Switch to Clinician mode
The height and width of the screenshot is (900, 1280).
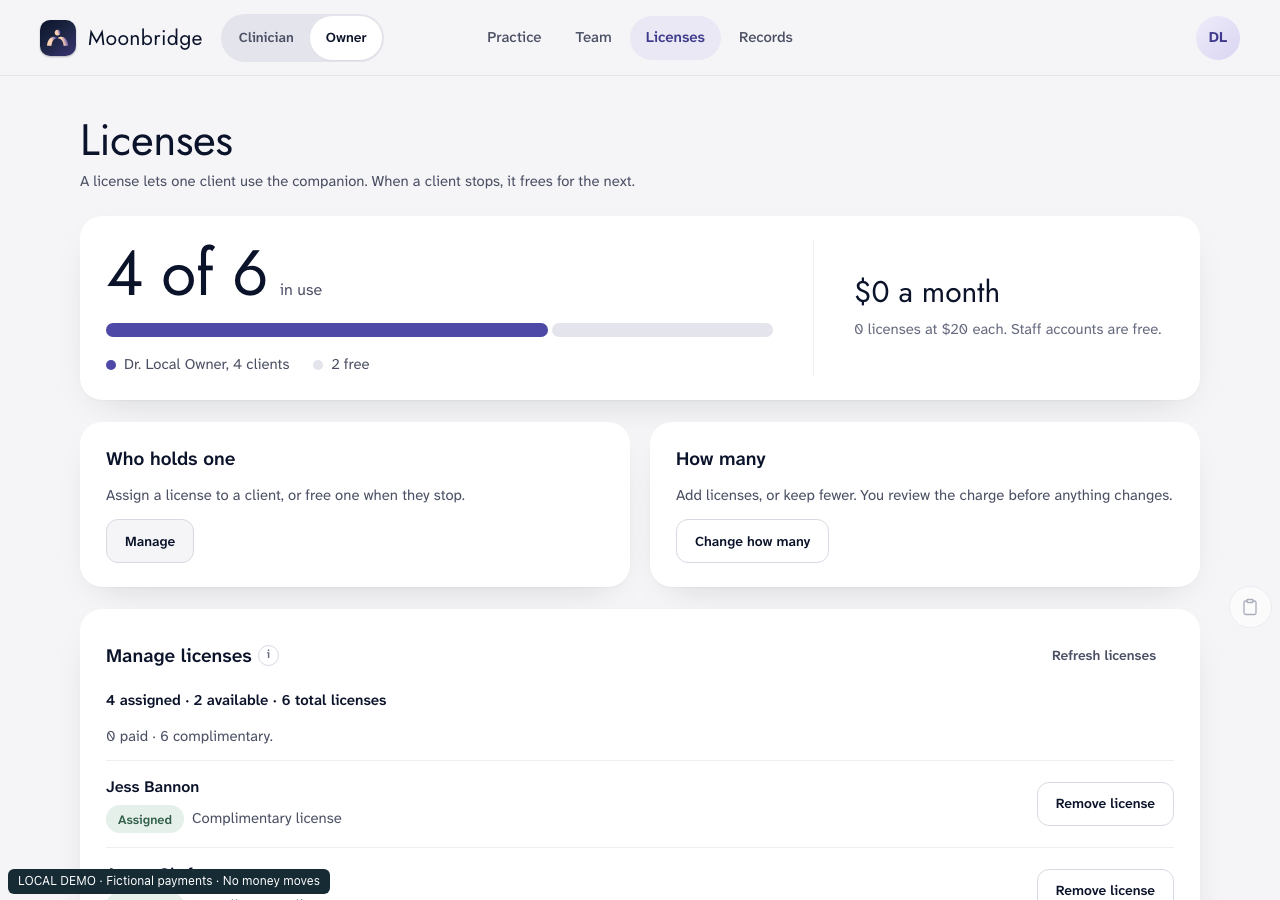click(x=266, y=38)
